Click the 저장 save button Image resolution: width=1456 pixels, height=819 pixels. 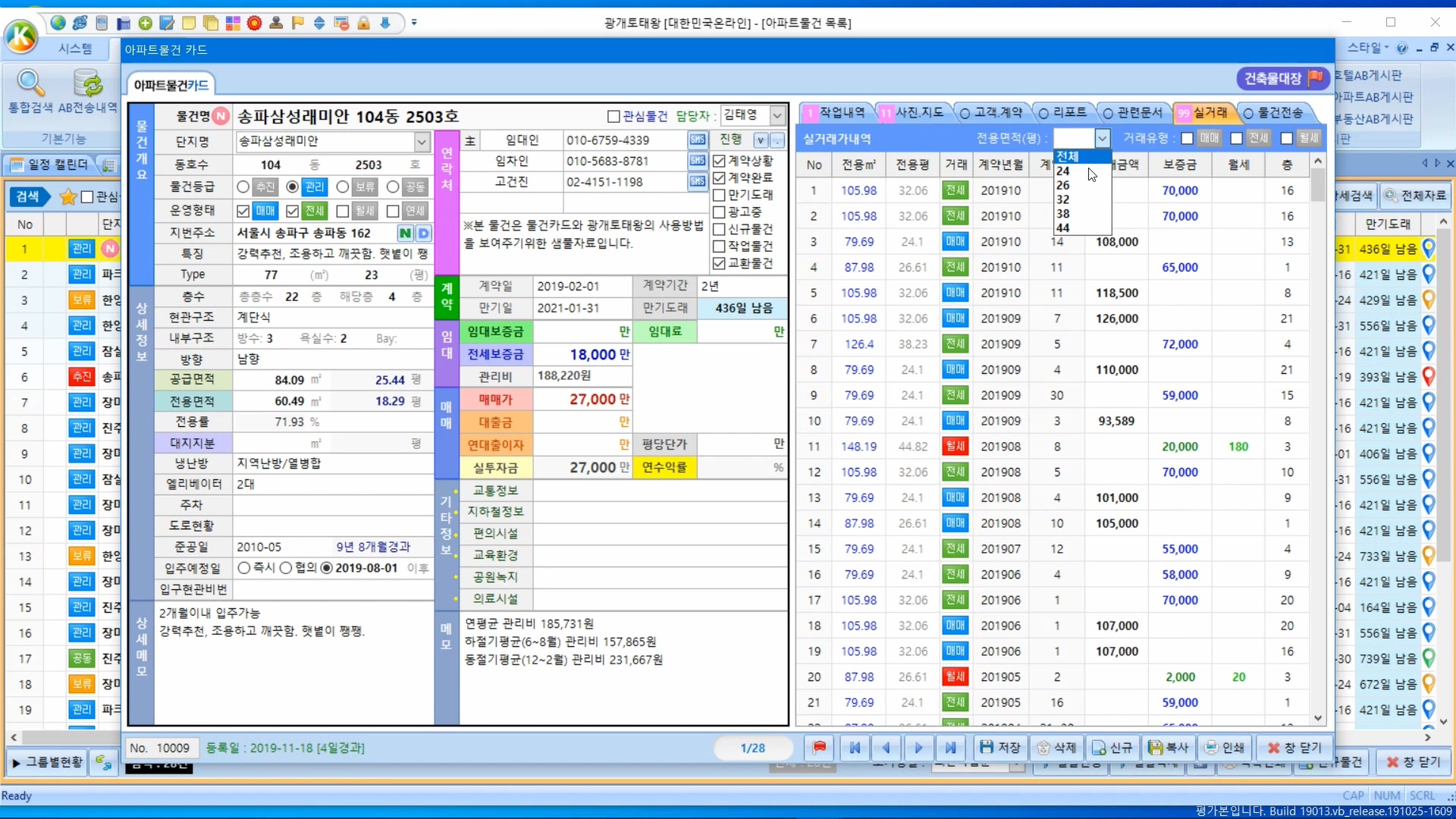(999, 748)
